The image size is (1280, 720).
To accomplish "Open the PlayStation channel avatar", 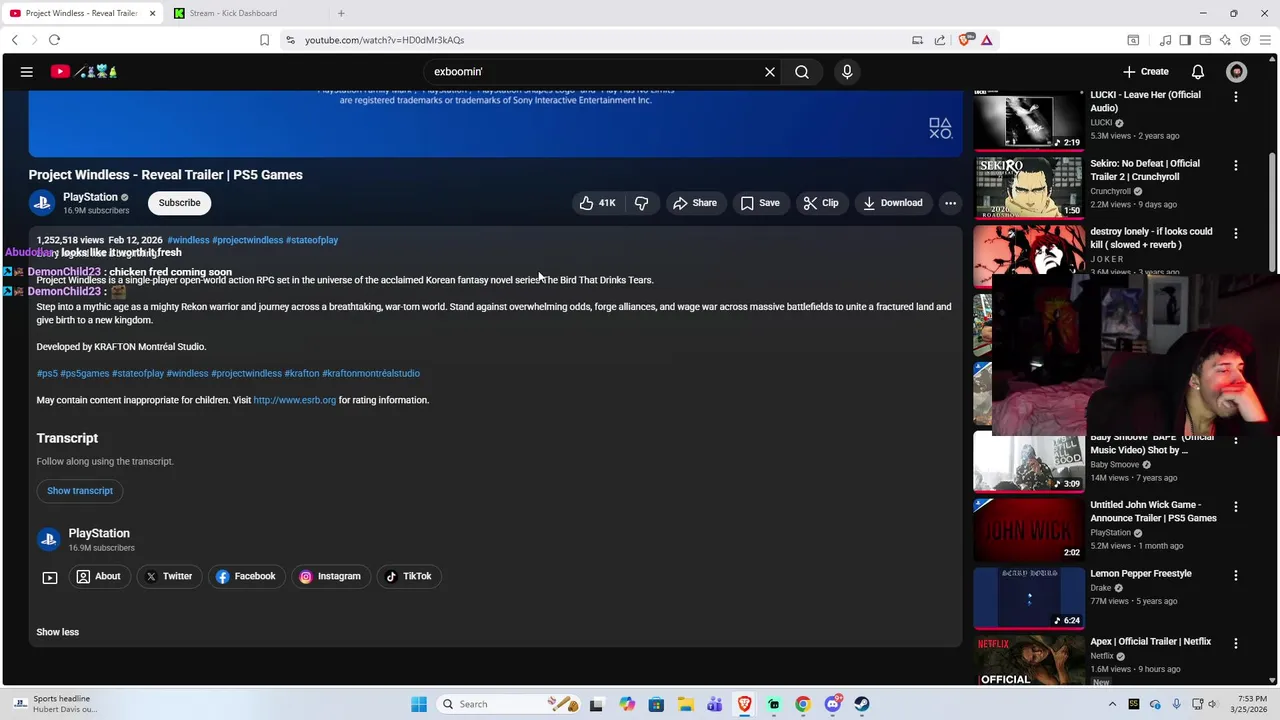I will [42, 203].
